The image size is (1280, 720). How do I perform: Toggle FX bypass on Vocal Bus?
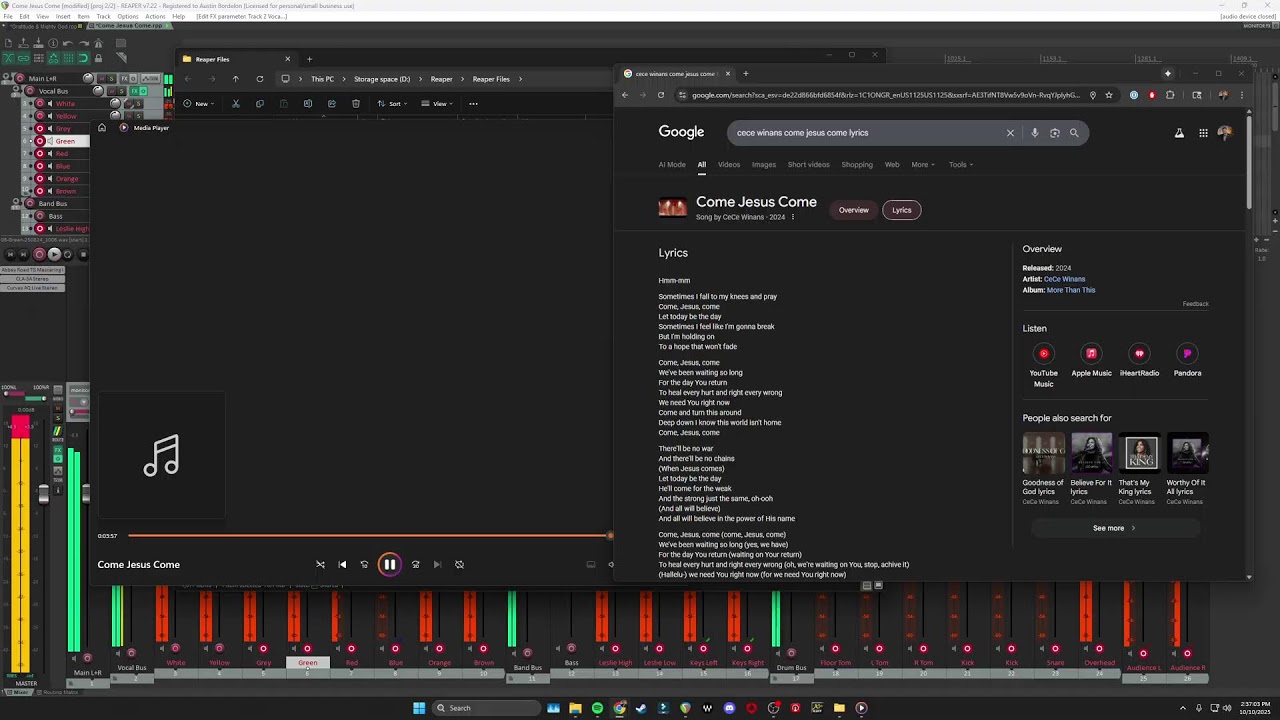point(141,91)
